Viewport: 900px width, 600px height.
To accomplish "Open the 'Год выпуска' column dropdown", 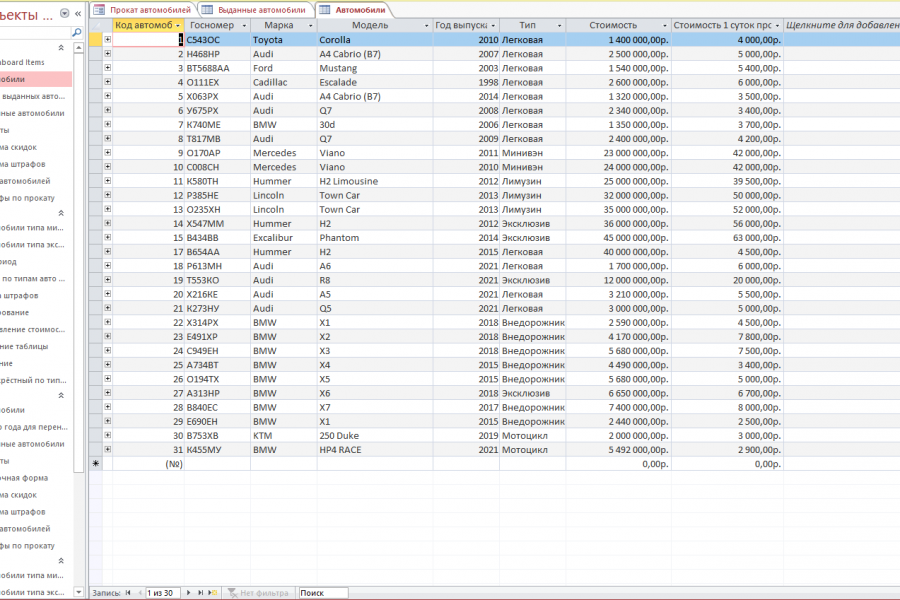I will point(493,25).
